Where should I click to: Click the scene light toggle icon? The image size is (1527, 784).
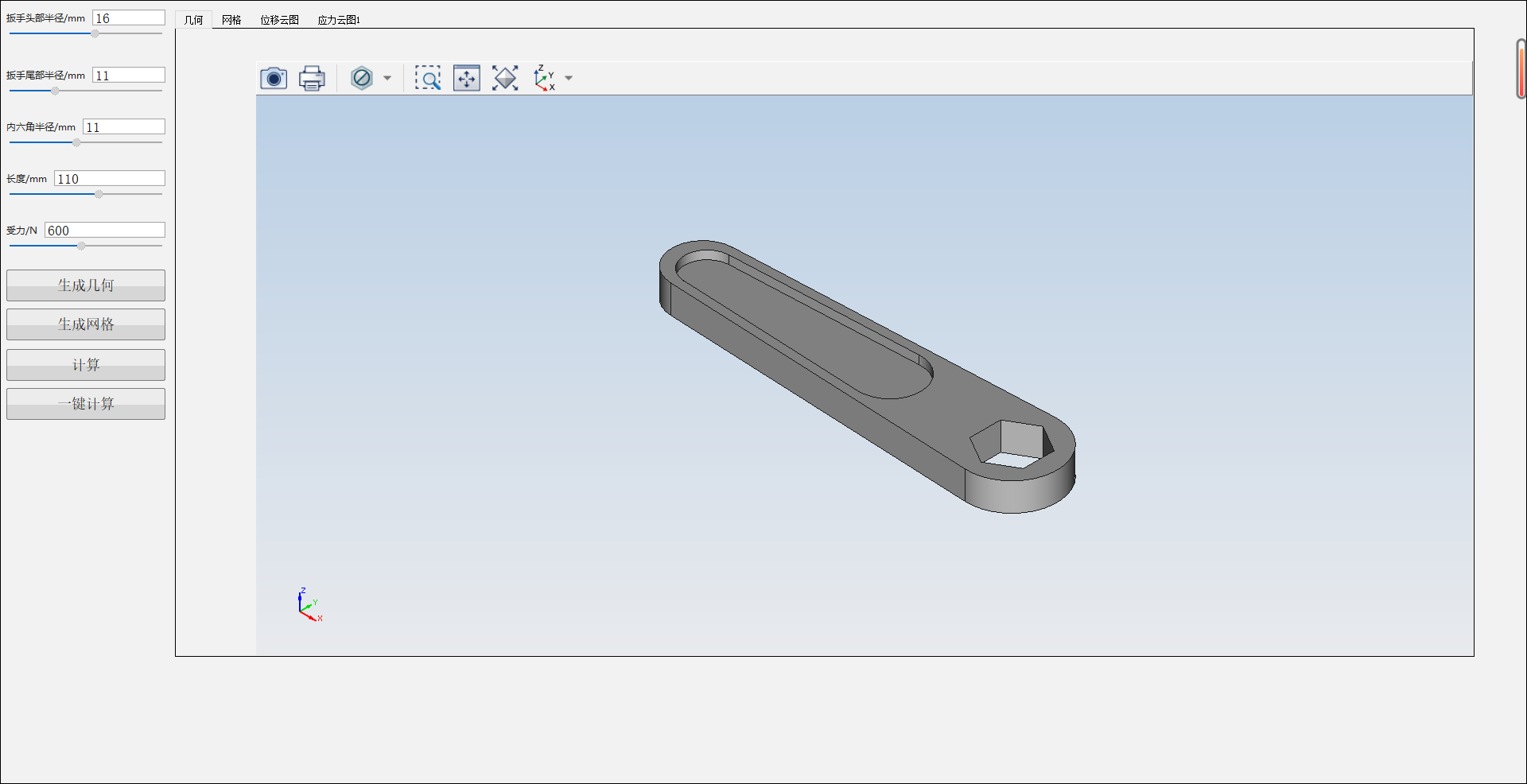coord(362,78)
